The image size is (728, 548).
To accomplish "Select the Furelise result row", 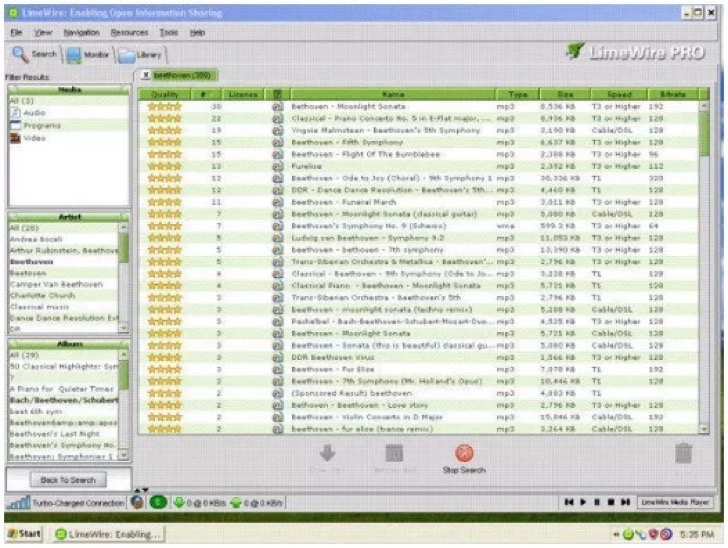I will pyautogui.click(x=418, y=166).
